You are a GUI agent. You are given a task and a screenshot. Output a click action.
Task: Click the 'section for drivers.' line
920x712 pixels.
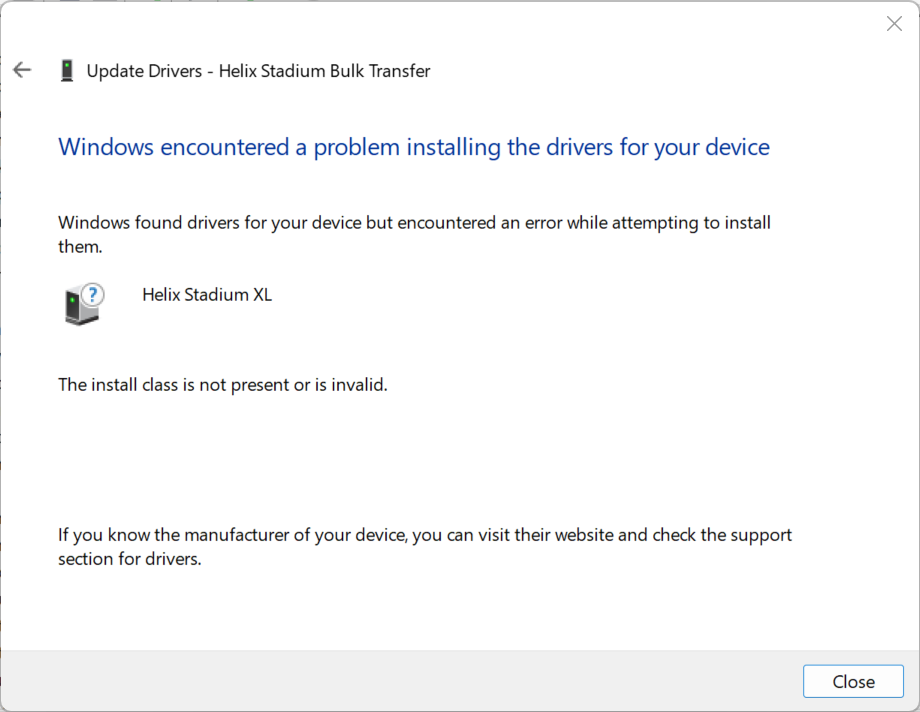(130, 559)
